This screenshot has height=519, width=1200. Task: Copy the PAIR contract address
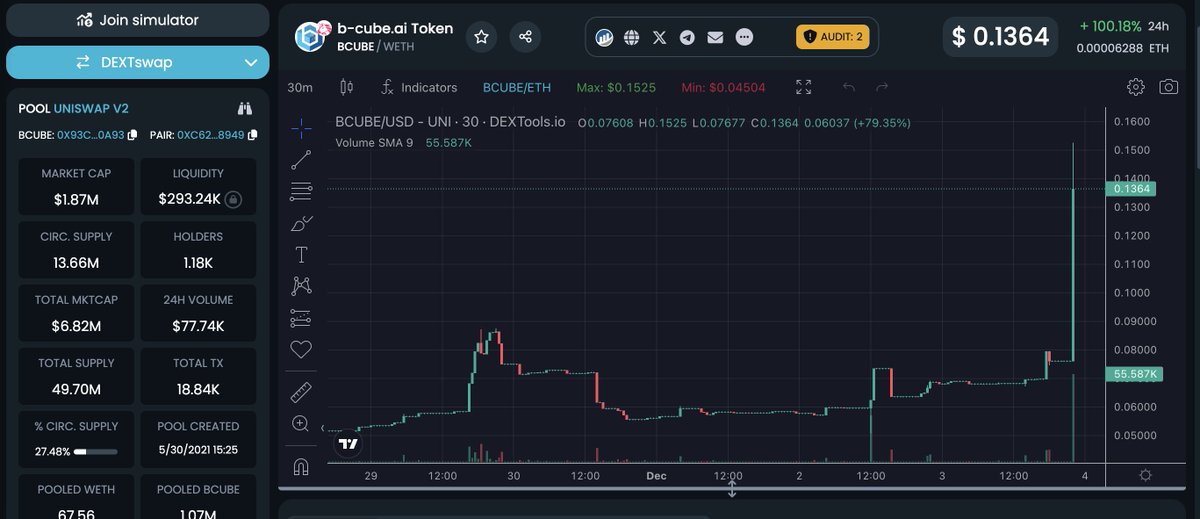252,134
